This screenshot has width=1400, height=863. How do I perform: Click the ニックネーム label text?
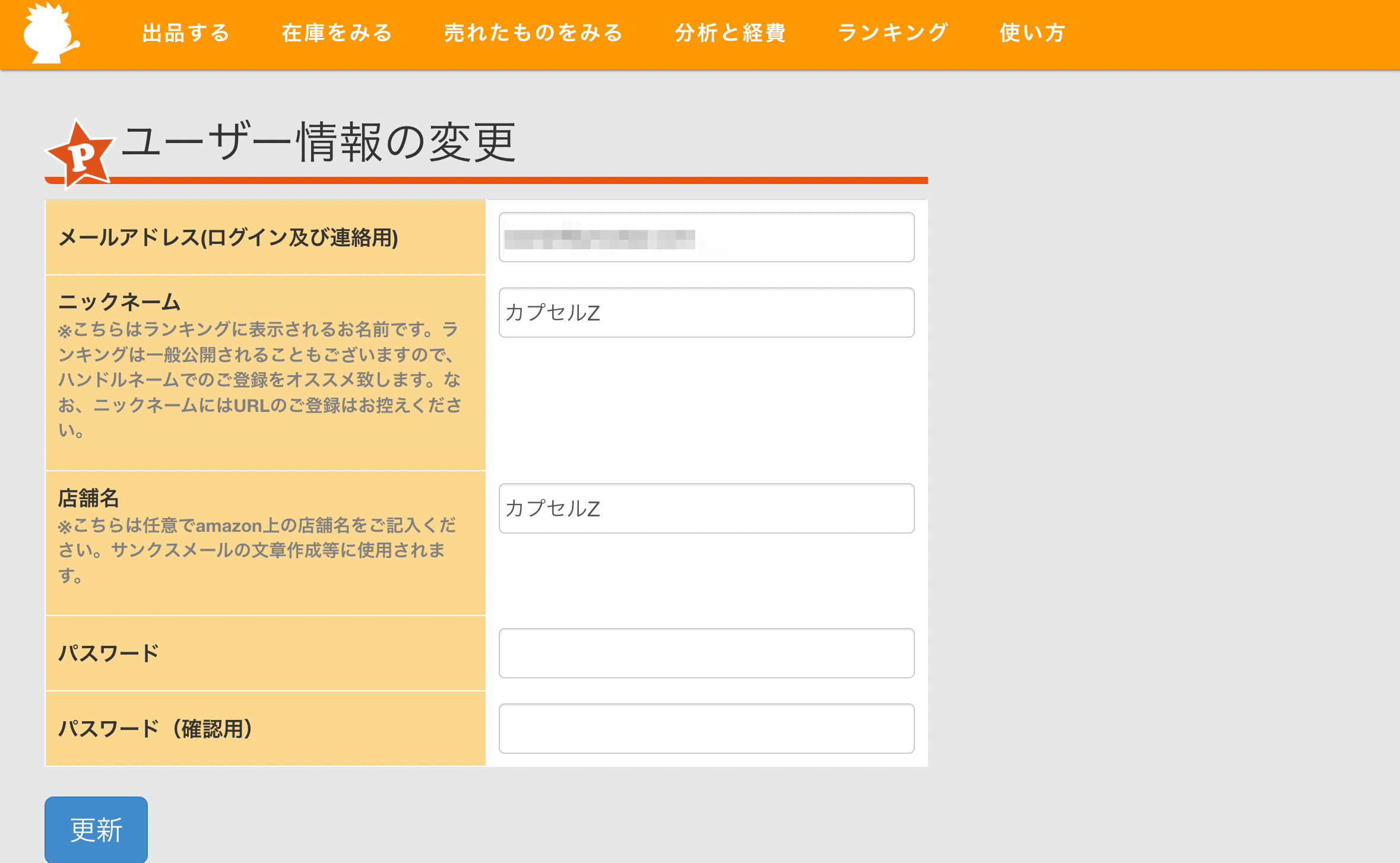click(119, 302)
